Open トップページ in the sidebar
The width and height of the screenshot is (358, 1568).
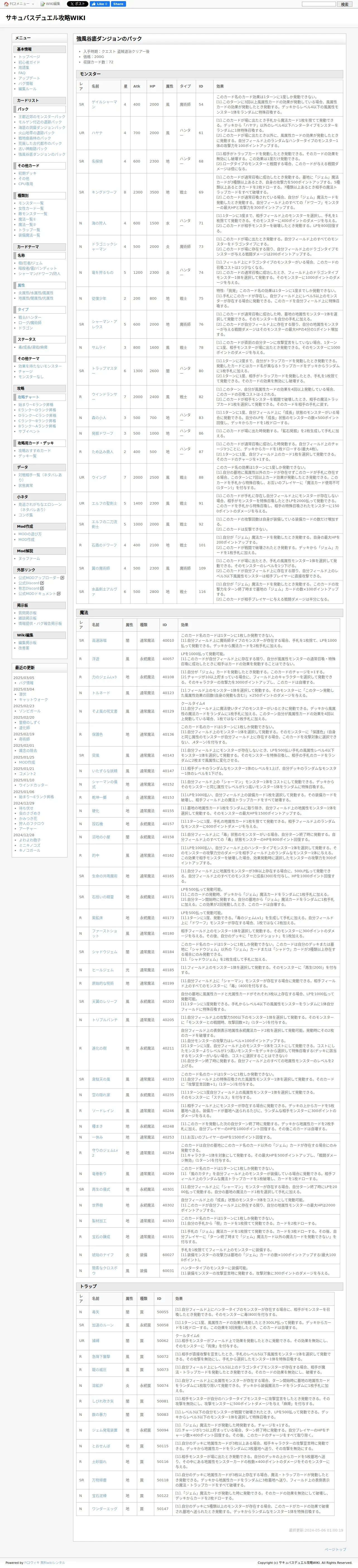click(29, 57)
